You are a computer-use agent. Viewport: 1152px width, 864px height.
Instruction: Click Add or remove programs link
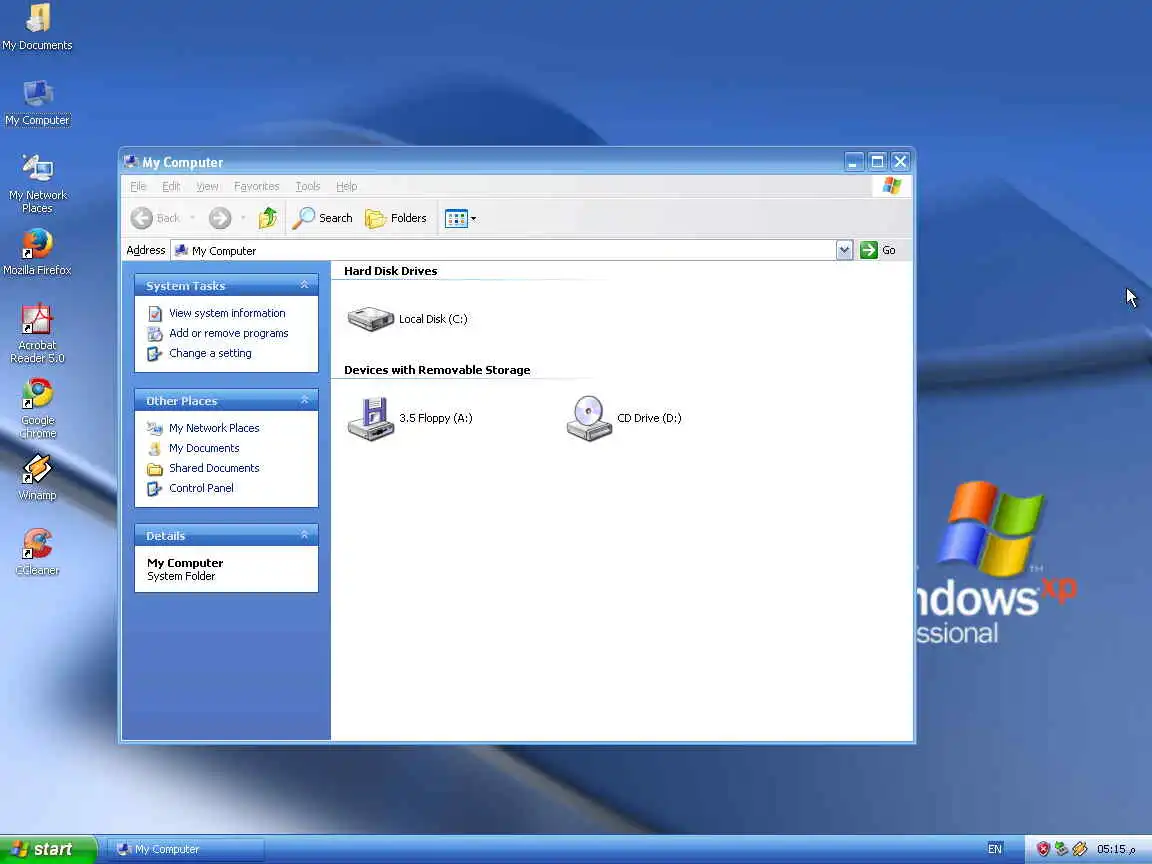(x=228, y=334)
